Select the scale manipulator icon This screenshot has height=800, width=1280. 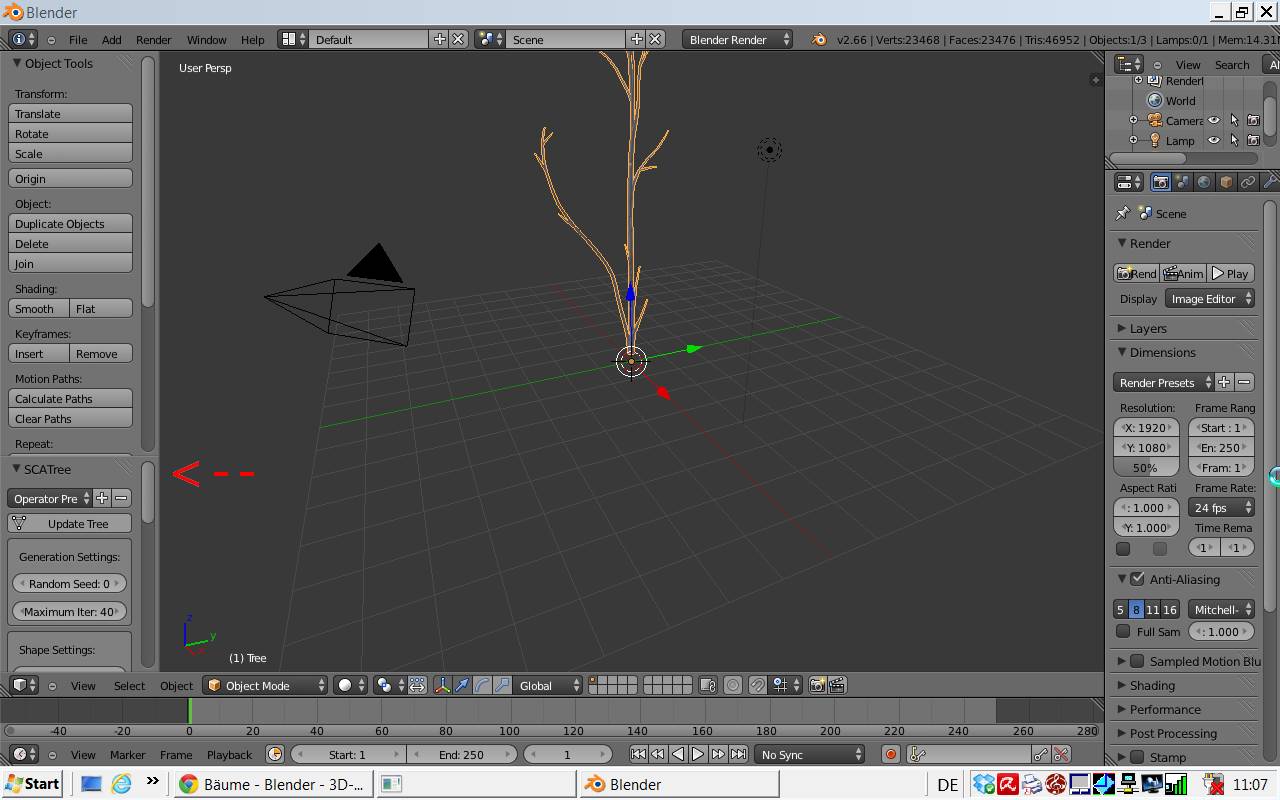pyautogui.click(x=502, y=685)
